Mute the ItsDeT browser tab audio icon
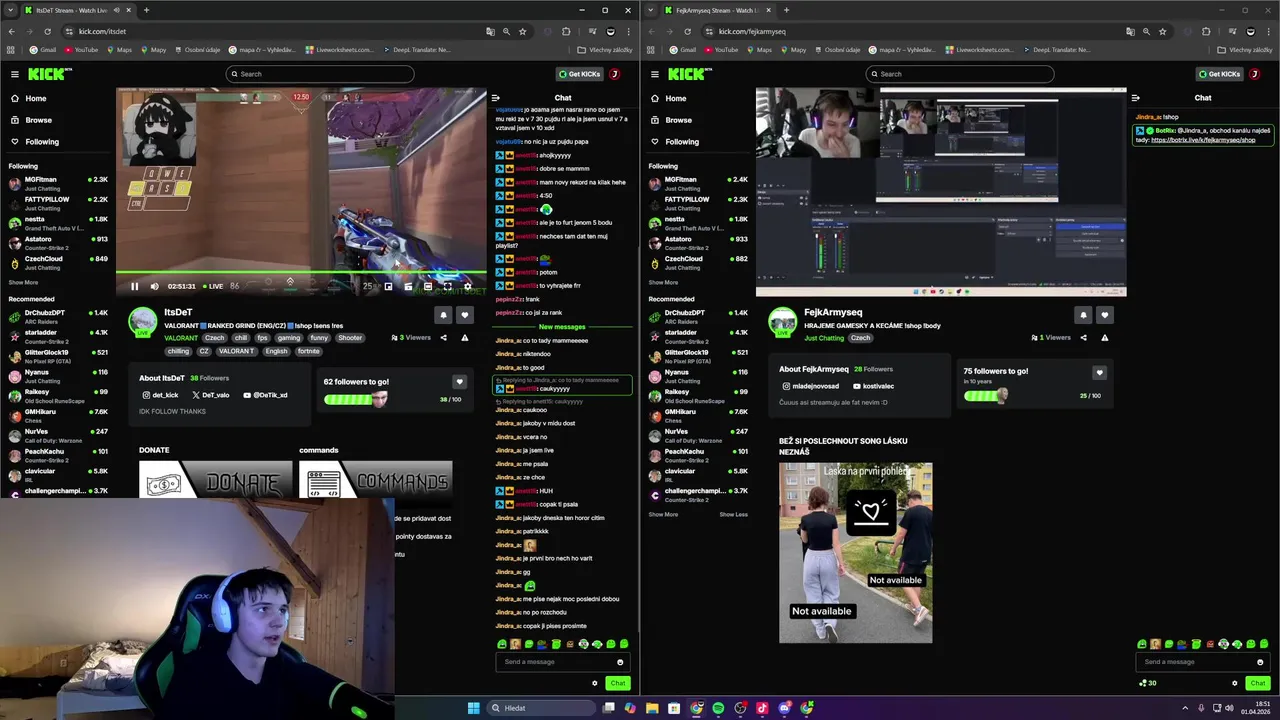Image resolution: width=1280 pixels, height=720 pixels. [117, 10]
